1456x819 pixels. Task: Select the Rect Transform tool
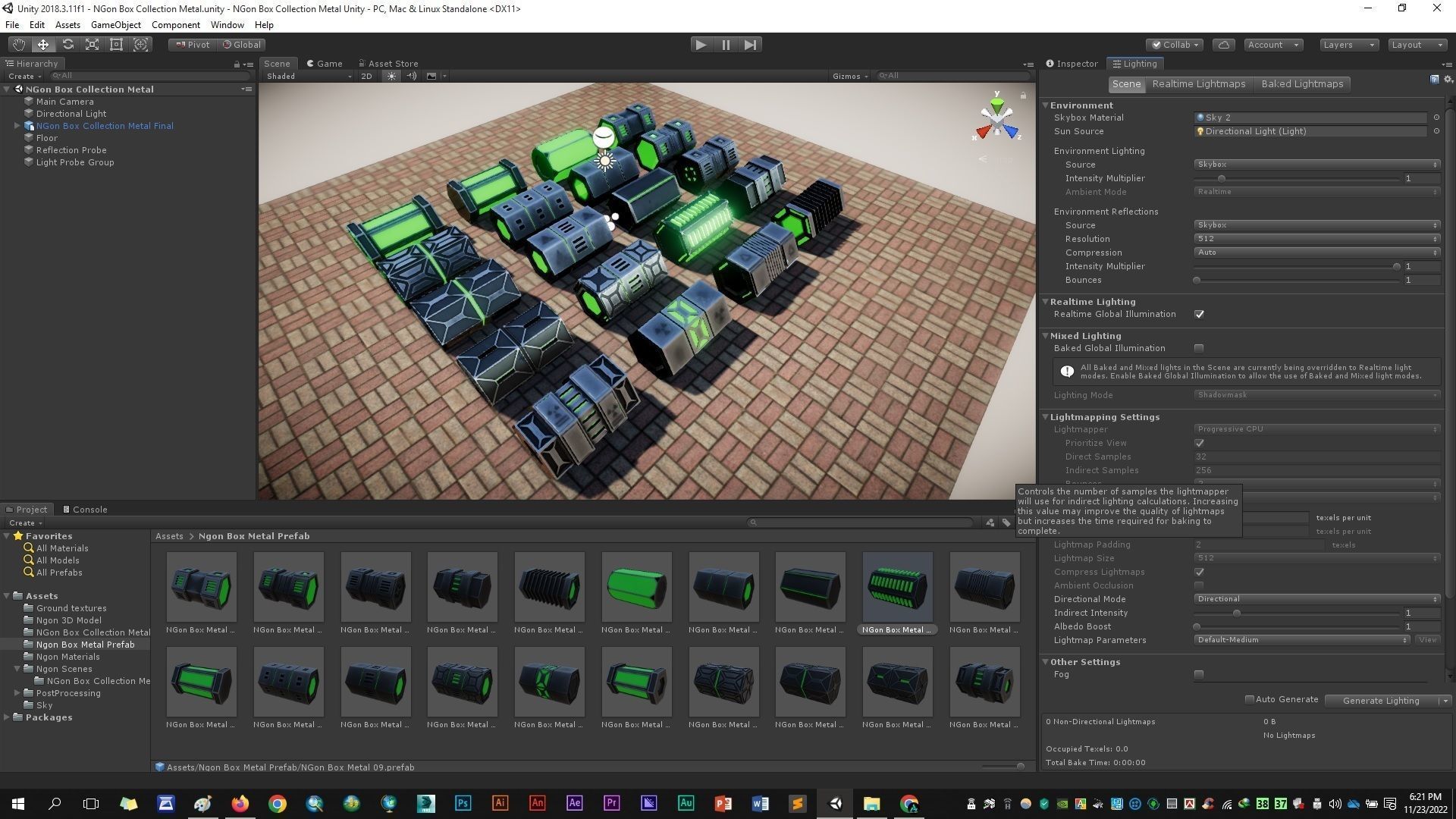116,45
